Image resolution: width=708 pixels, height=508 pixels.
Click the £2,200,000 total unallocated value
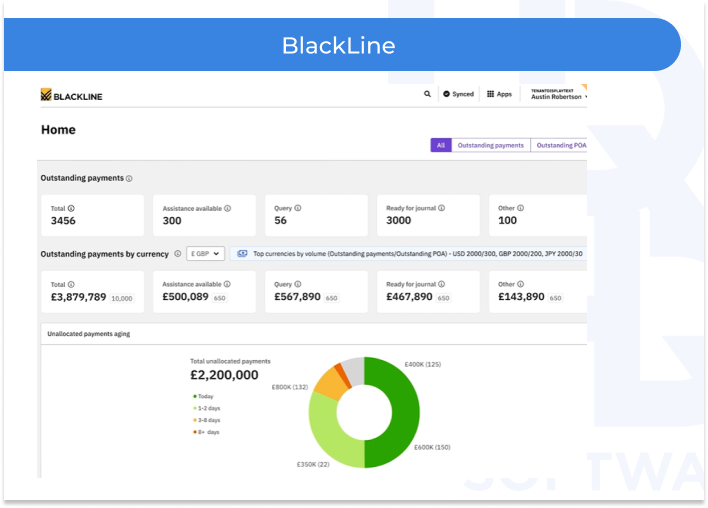224,375
